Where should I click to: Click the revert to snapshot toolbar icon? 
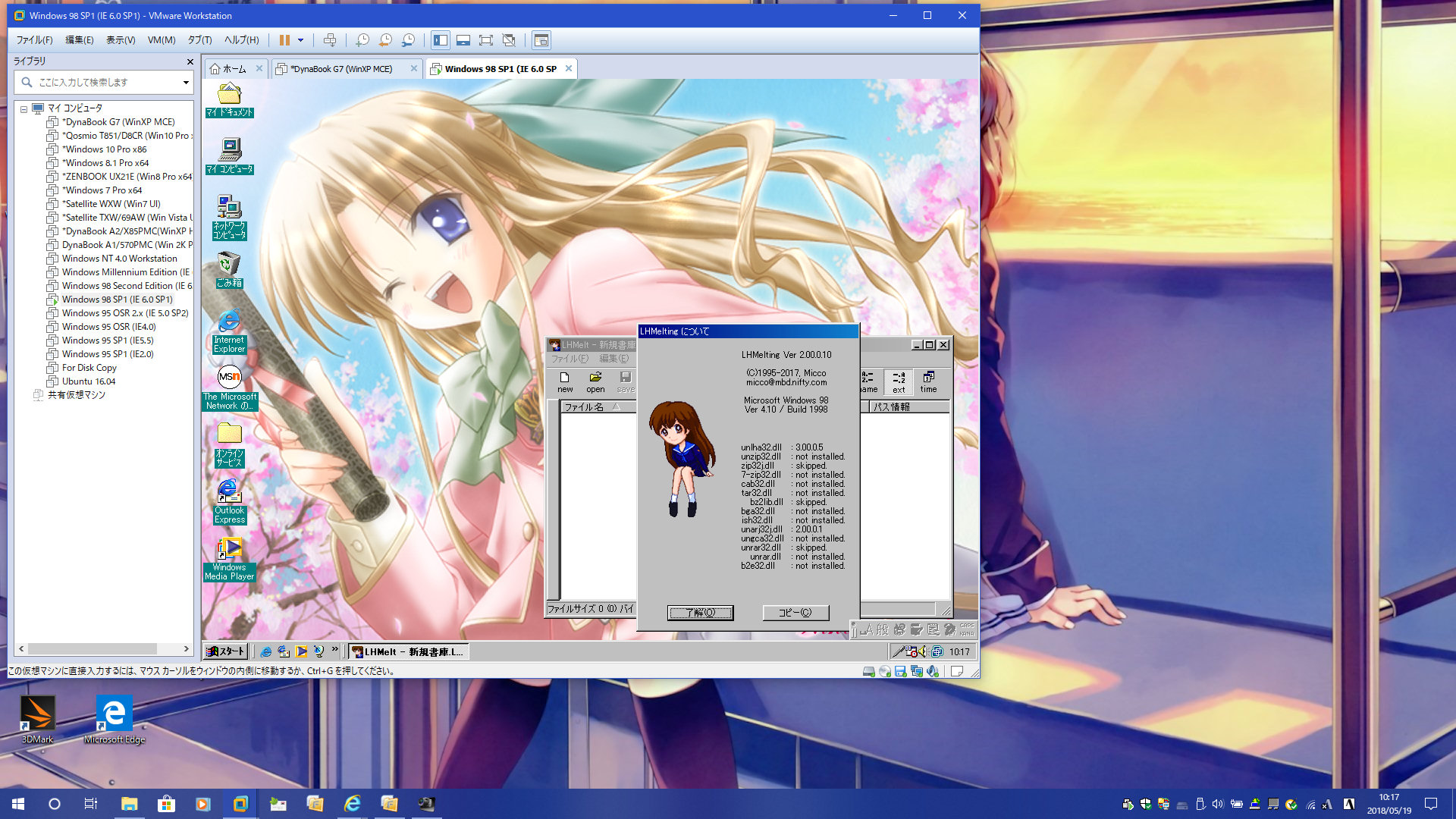click(x=385, y=40)
